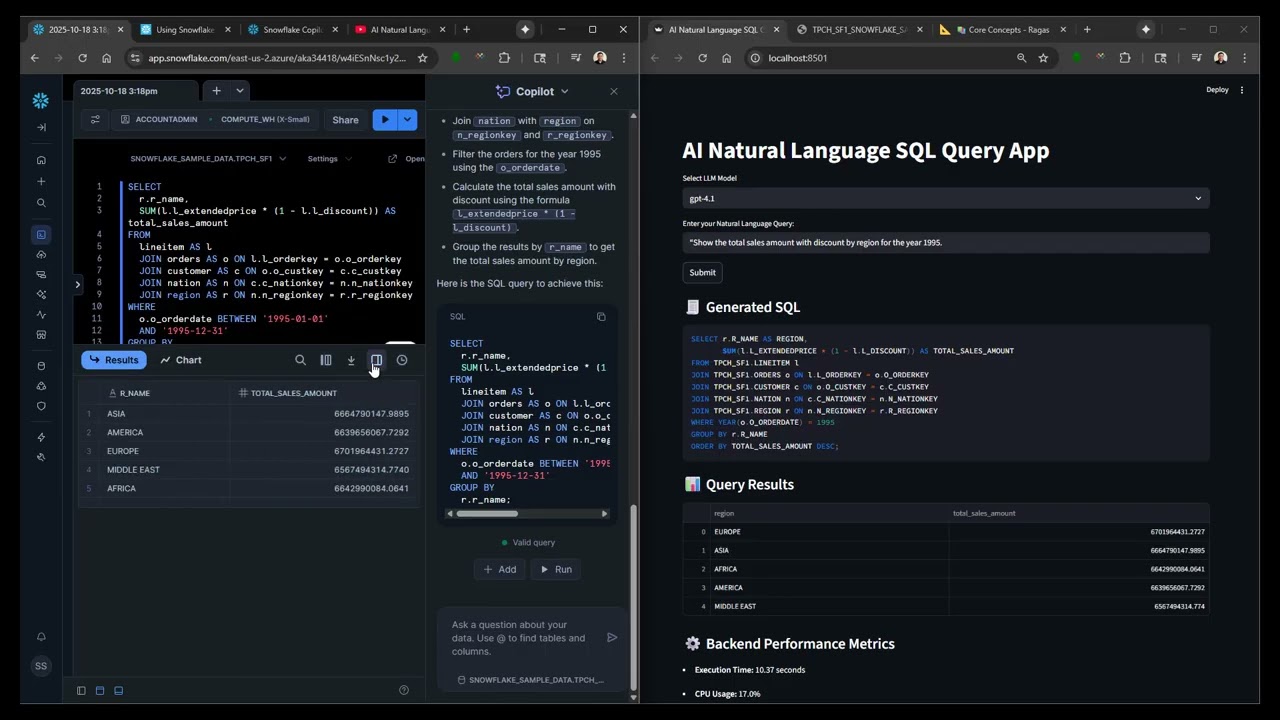Switch to the Chart tab
The image size is (1280, 720).
pos(181,360)
